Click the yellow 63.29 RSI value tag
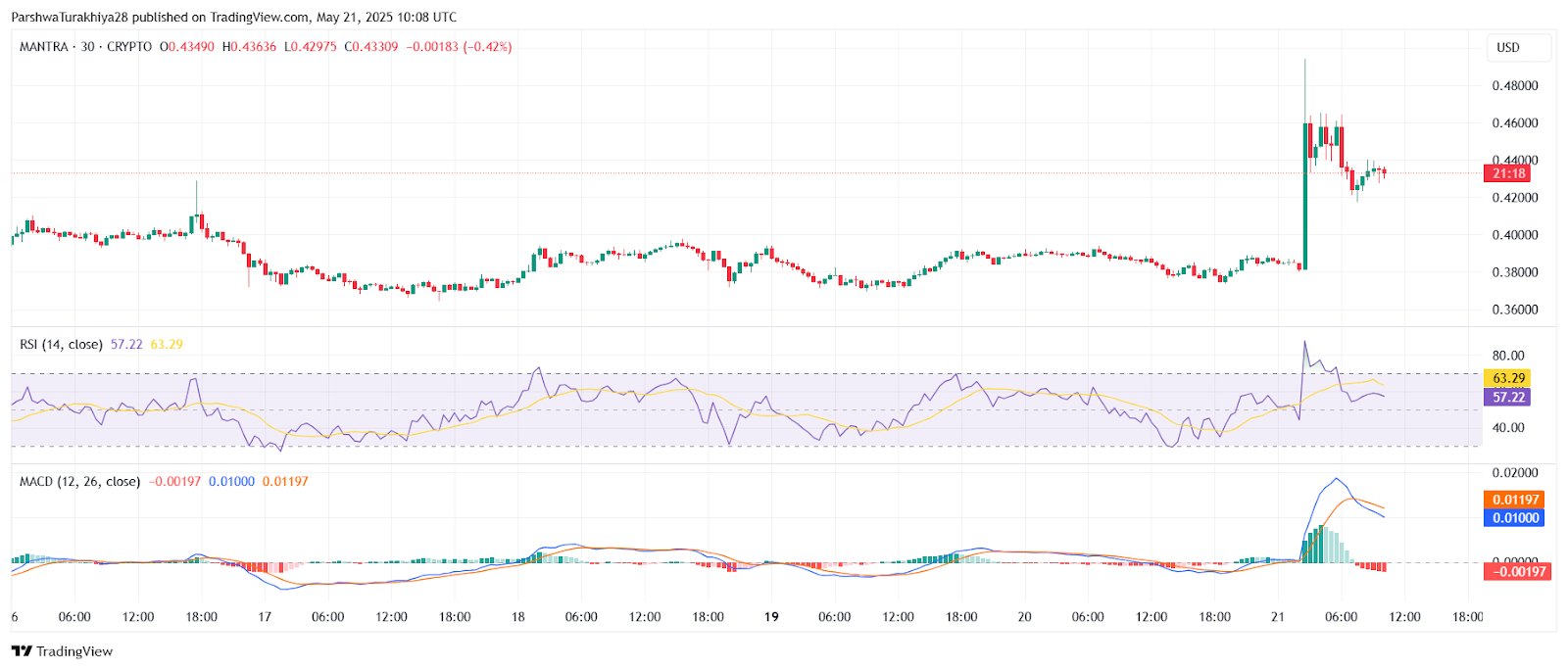 [x=1508, y=378]
